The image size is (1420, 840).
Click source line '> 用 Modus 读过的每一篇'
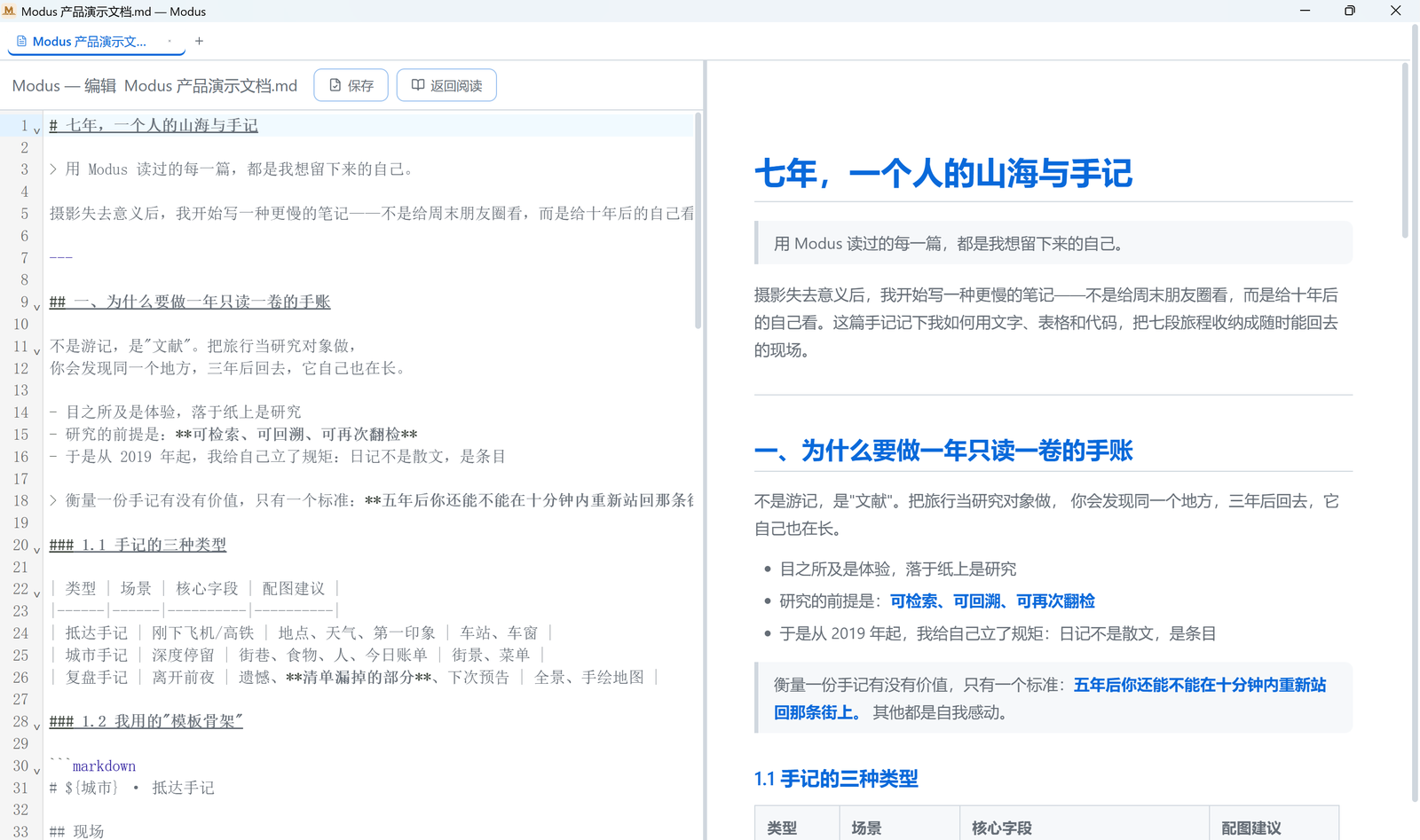click(233, 169)
